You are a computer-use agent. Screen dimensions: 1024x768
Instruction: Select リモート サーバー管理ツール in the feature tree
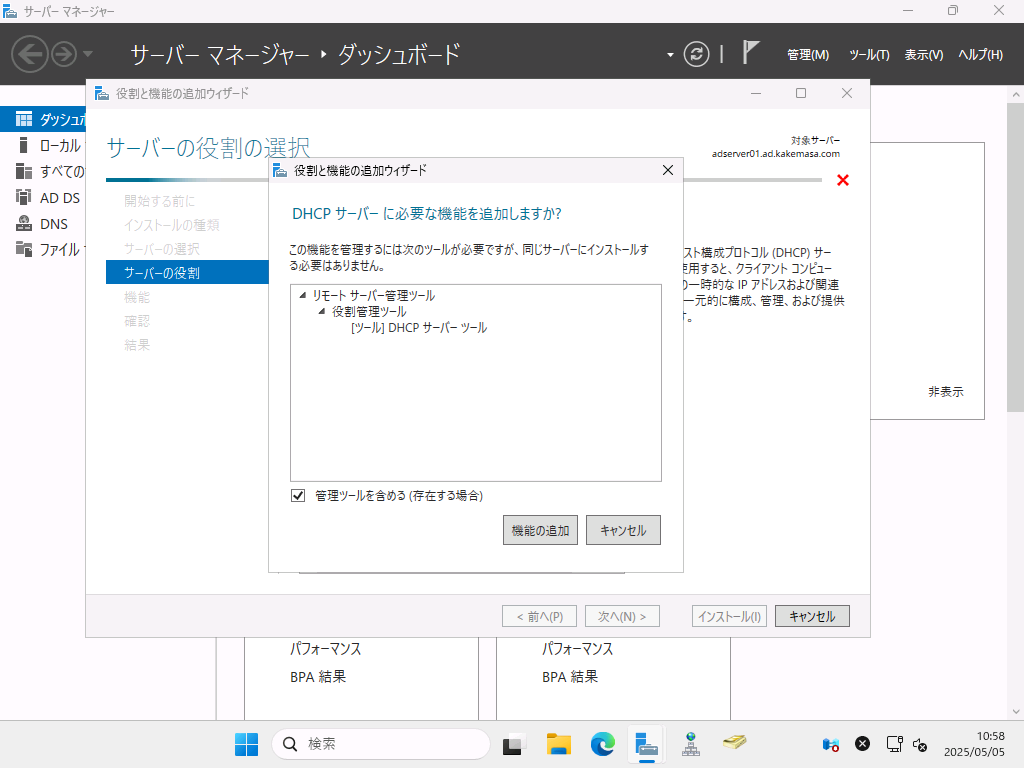click(x=373, y=296)
